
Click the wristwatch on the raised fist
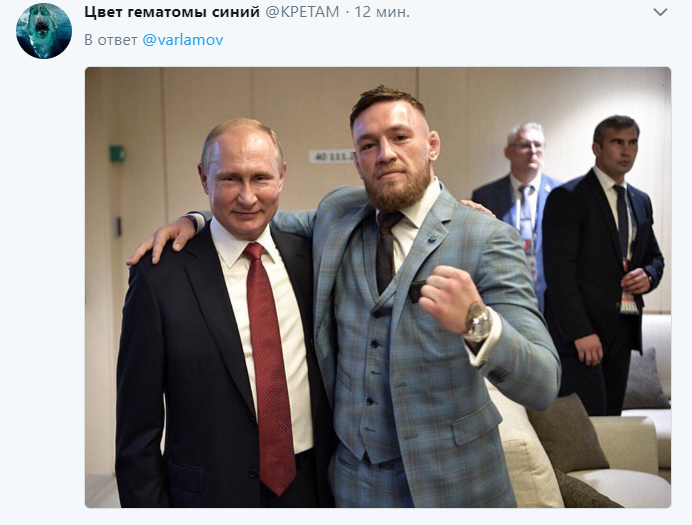(478, 322)
